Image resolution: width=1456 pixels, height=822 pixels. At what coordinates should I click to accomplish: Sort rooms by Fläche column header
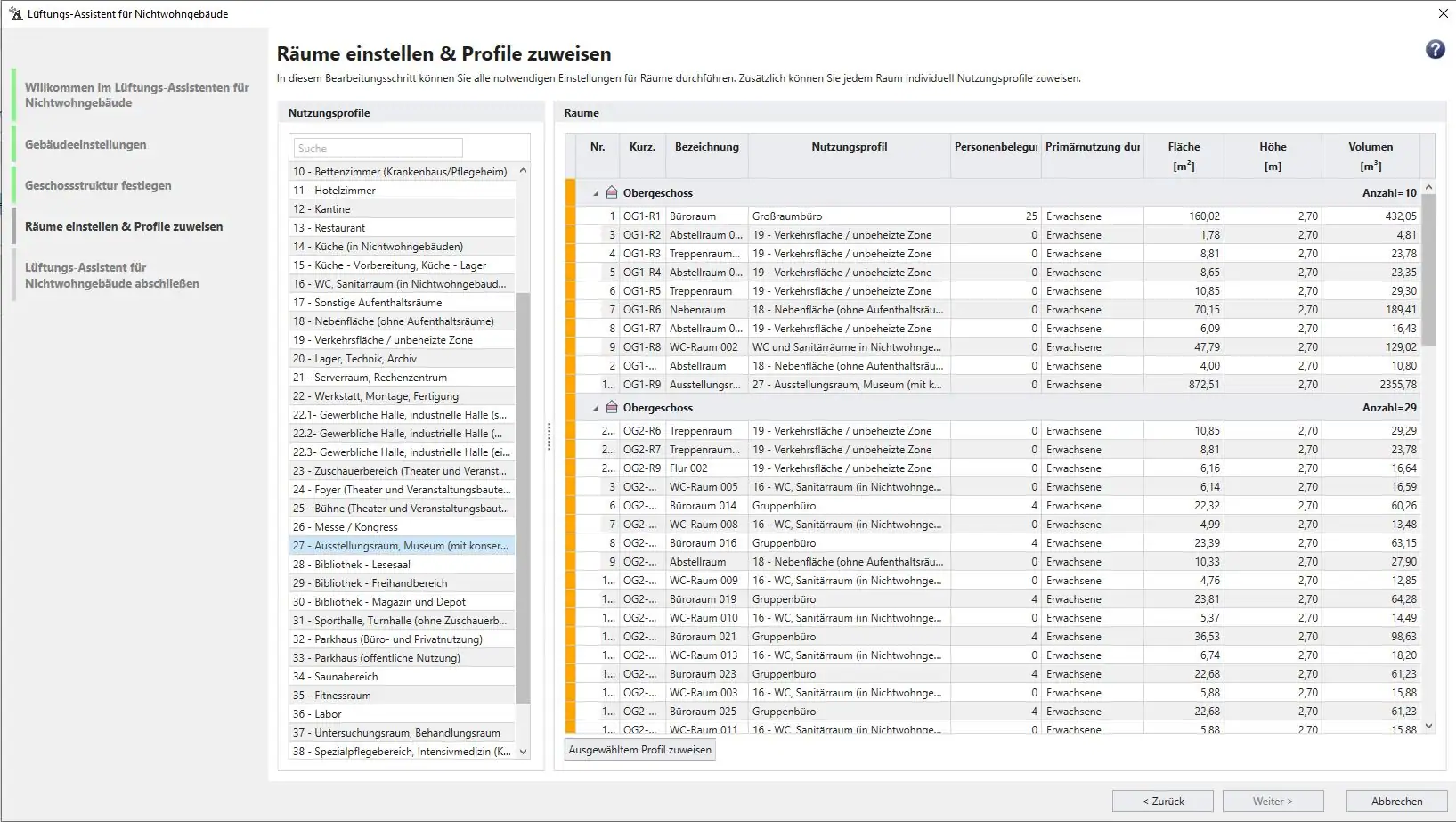tap(1183, 156)
